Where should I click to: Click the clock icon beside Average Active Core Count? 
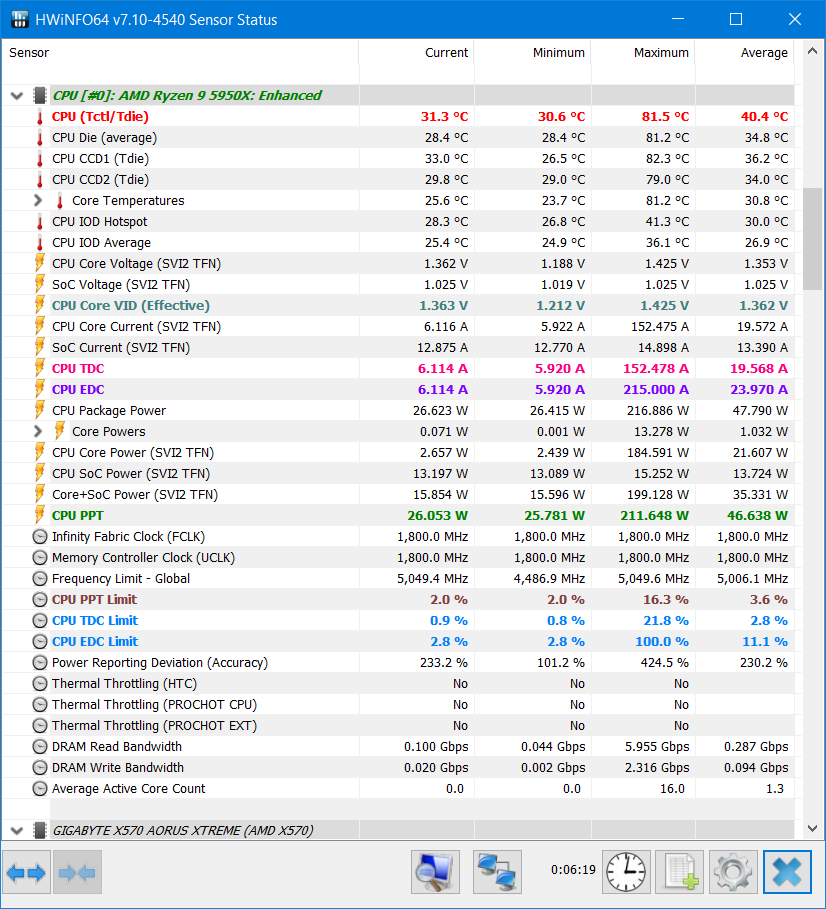(x=39, y=788)
